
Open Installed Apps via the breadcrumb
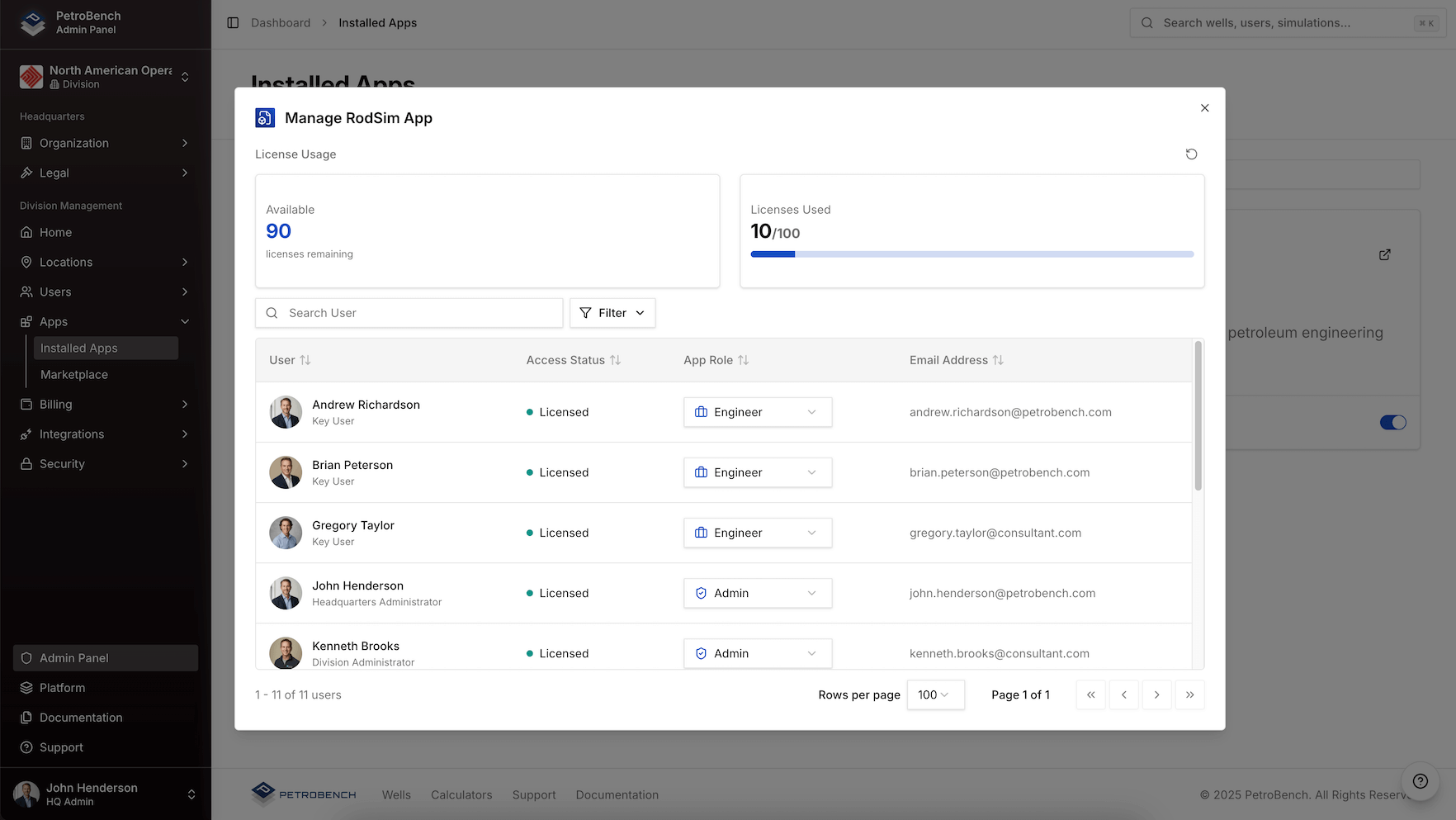377,22
